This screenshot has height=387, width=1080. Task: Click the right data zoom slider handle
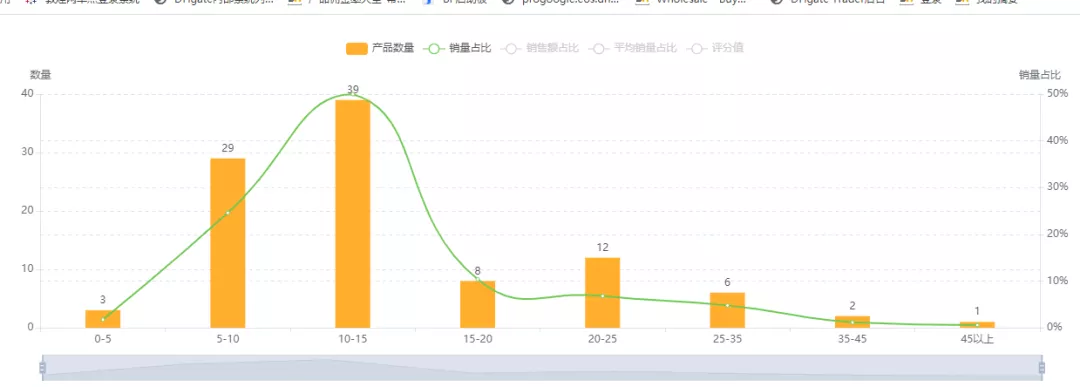[1041, 368]
